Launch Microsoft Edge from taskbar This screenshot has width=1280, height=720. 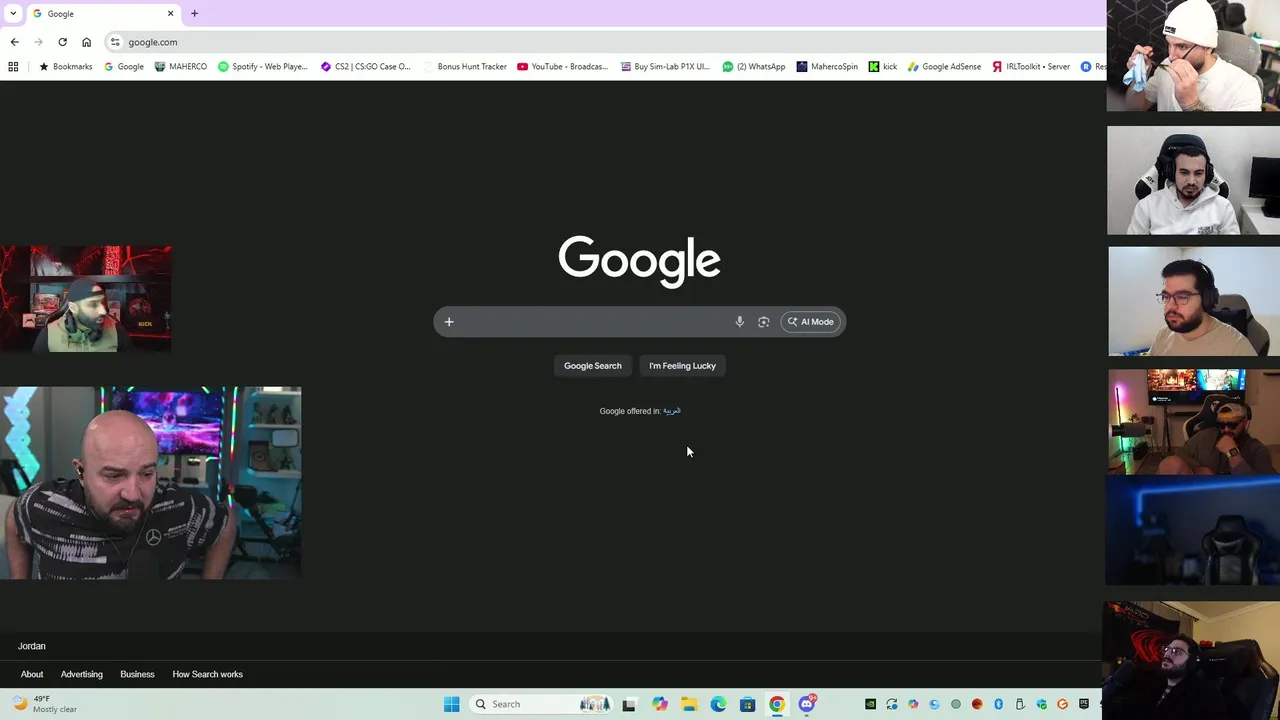coord(718,704)
